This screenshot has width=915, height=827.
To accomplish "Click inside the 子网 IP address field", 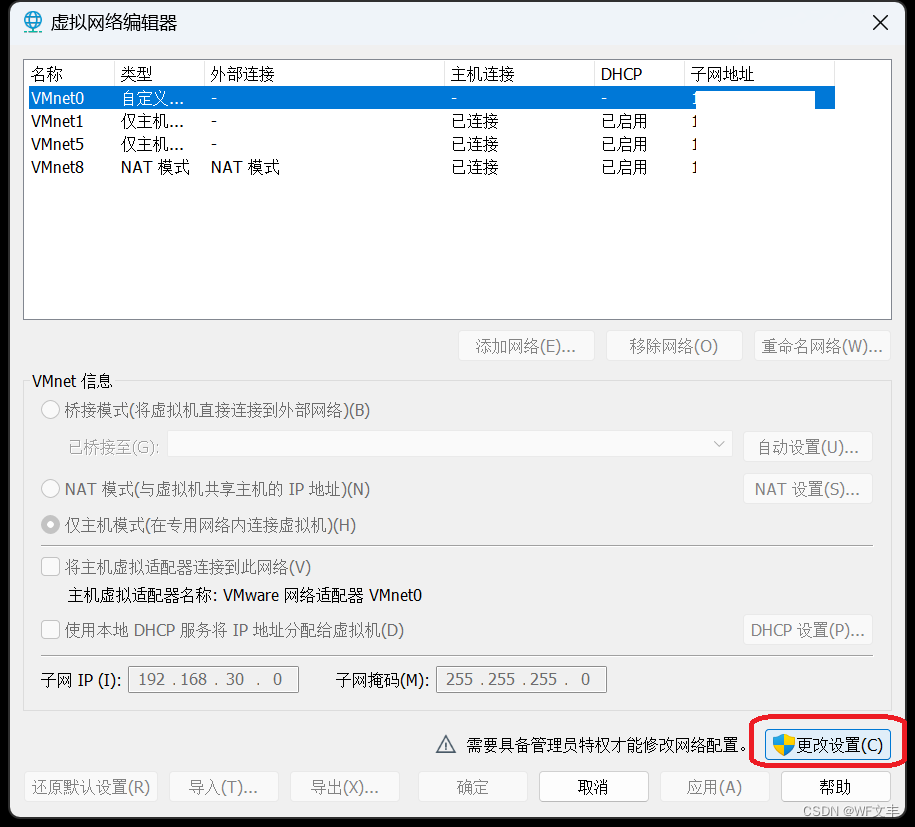I will tap(212, 679).
